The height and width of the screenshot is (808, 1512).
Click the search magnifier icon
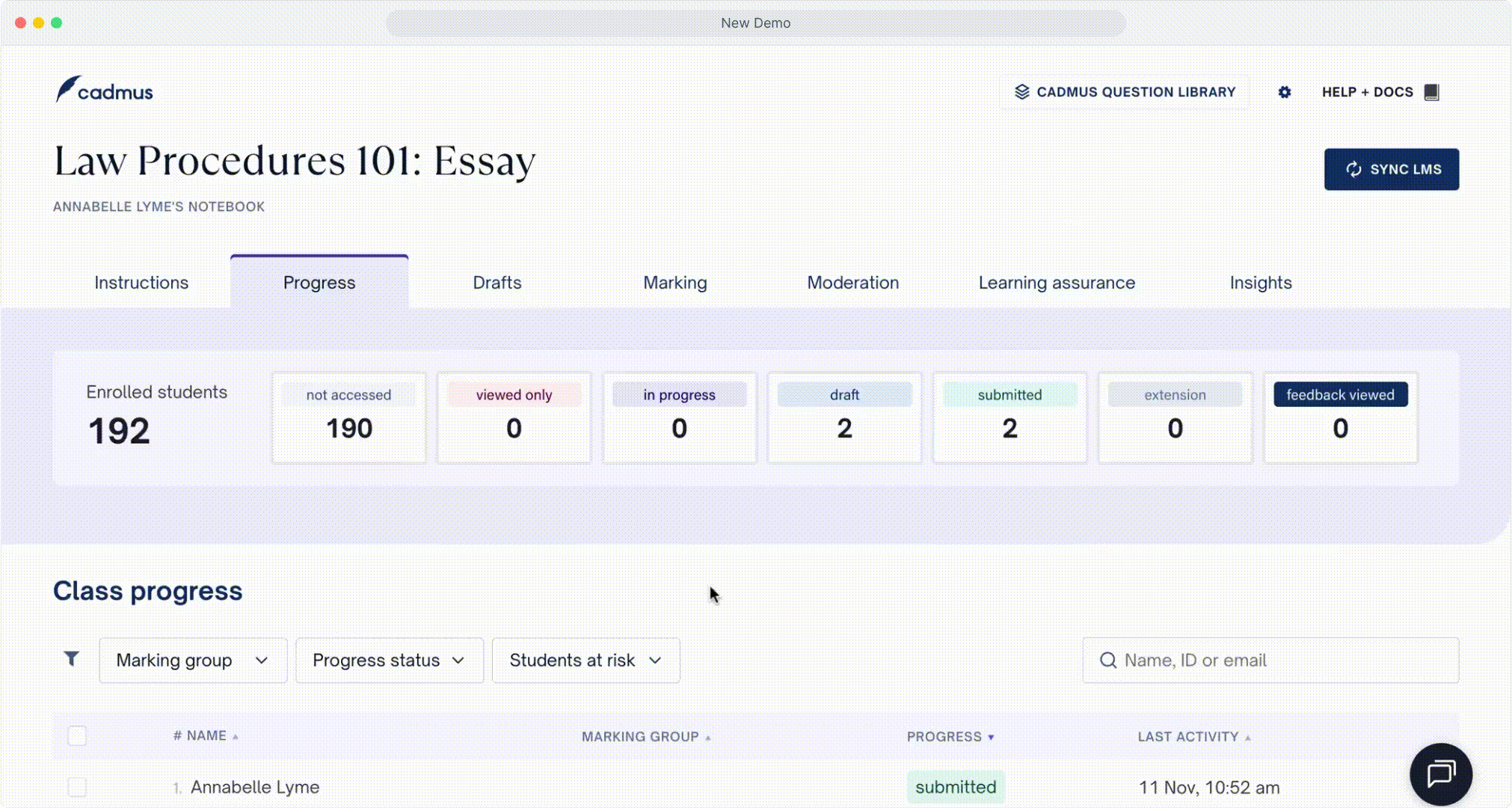tap(1107, 660)
